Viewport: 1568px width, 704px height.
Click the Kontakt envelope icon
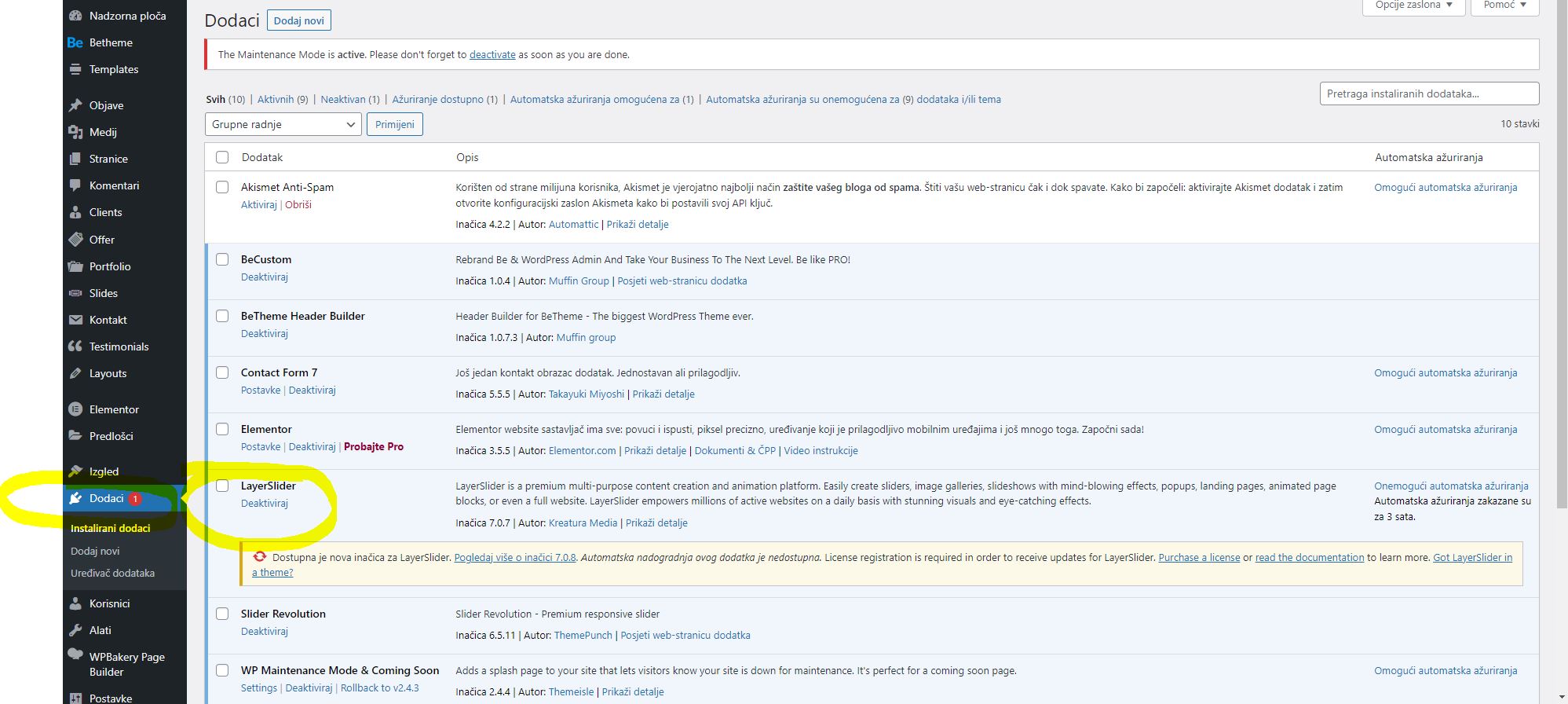pos(75,320)
